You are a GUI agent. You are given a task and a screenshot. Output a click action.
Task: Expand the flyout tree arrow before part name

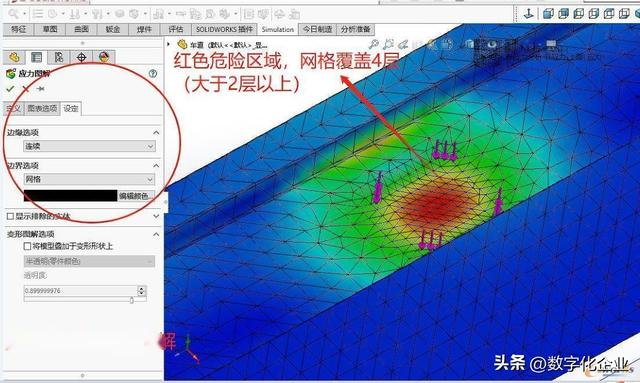click(169, 44)
